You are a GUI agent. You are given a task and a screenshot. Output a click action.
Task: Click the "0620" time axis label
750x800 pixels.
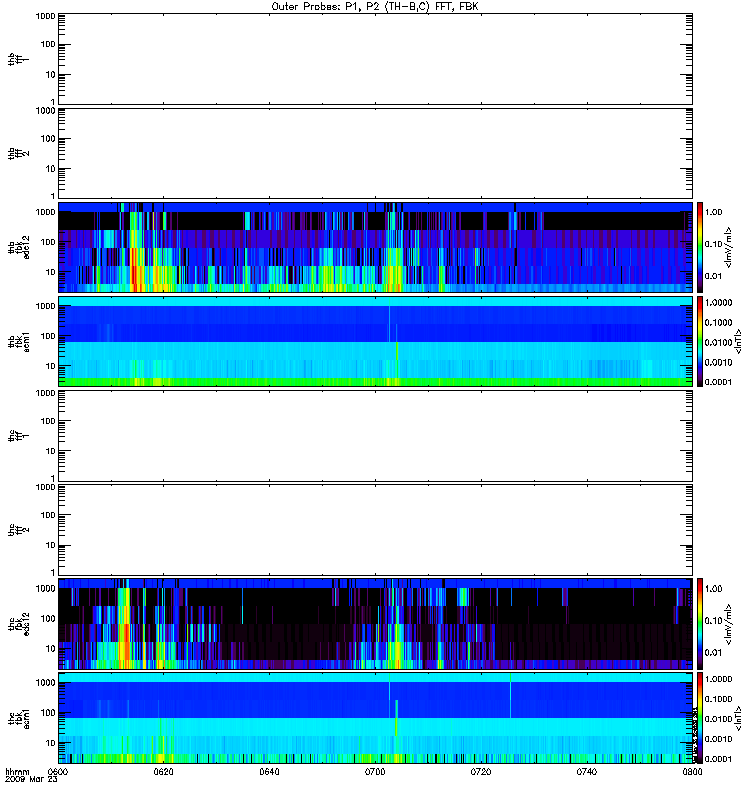pos(163,772)
